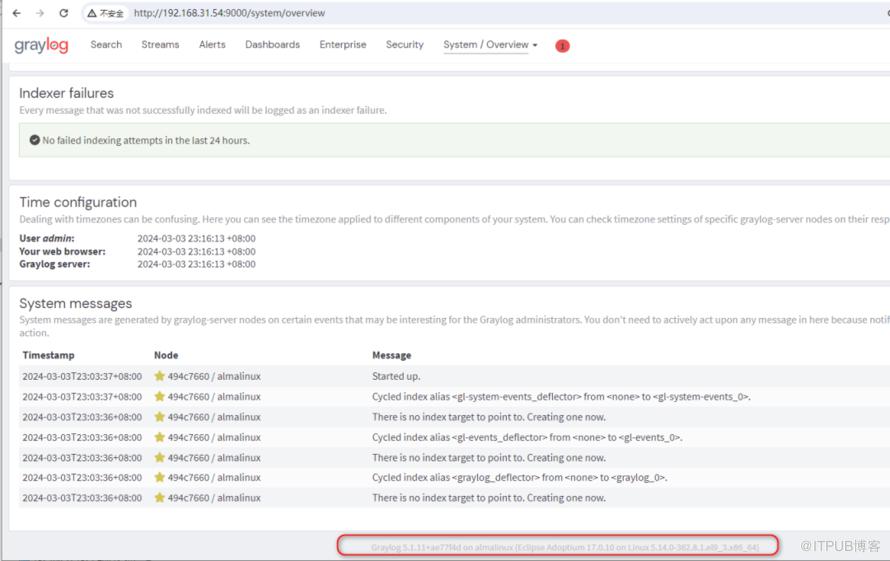The image size is (890, 561).
Task: Click node link in the last message row
Action: [x=214, y=498]
